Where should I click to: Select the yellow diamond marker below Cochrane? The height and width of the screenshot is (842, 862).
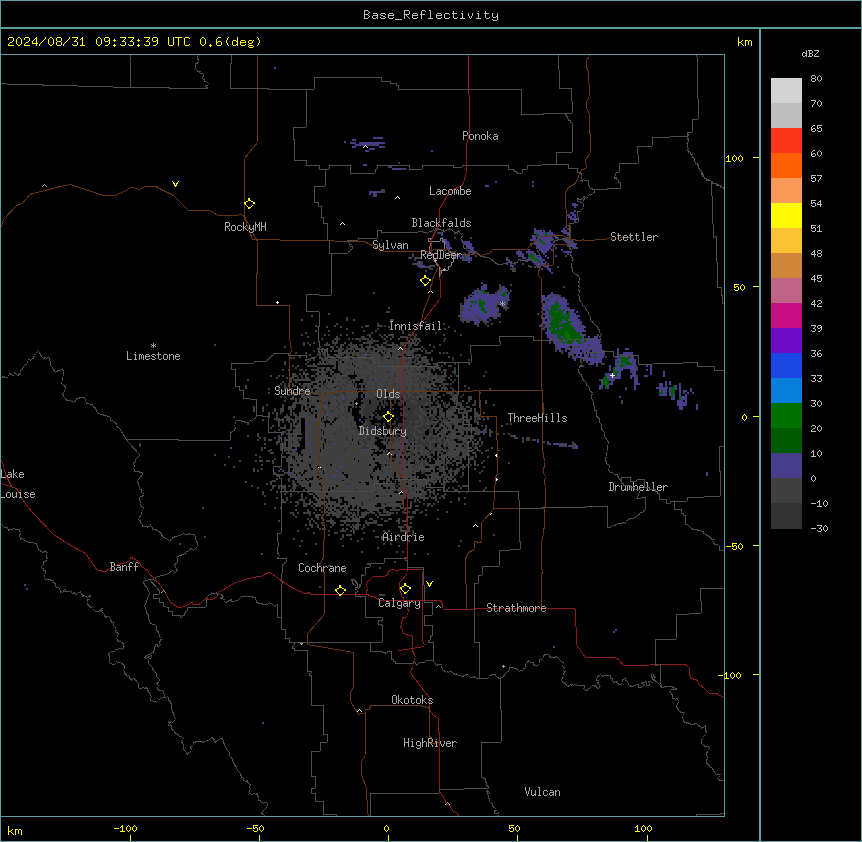[x=340, y=590]
